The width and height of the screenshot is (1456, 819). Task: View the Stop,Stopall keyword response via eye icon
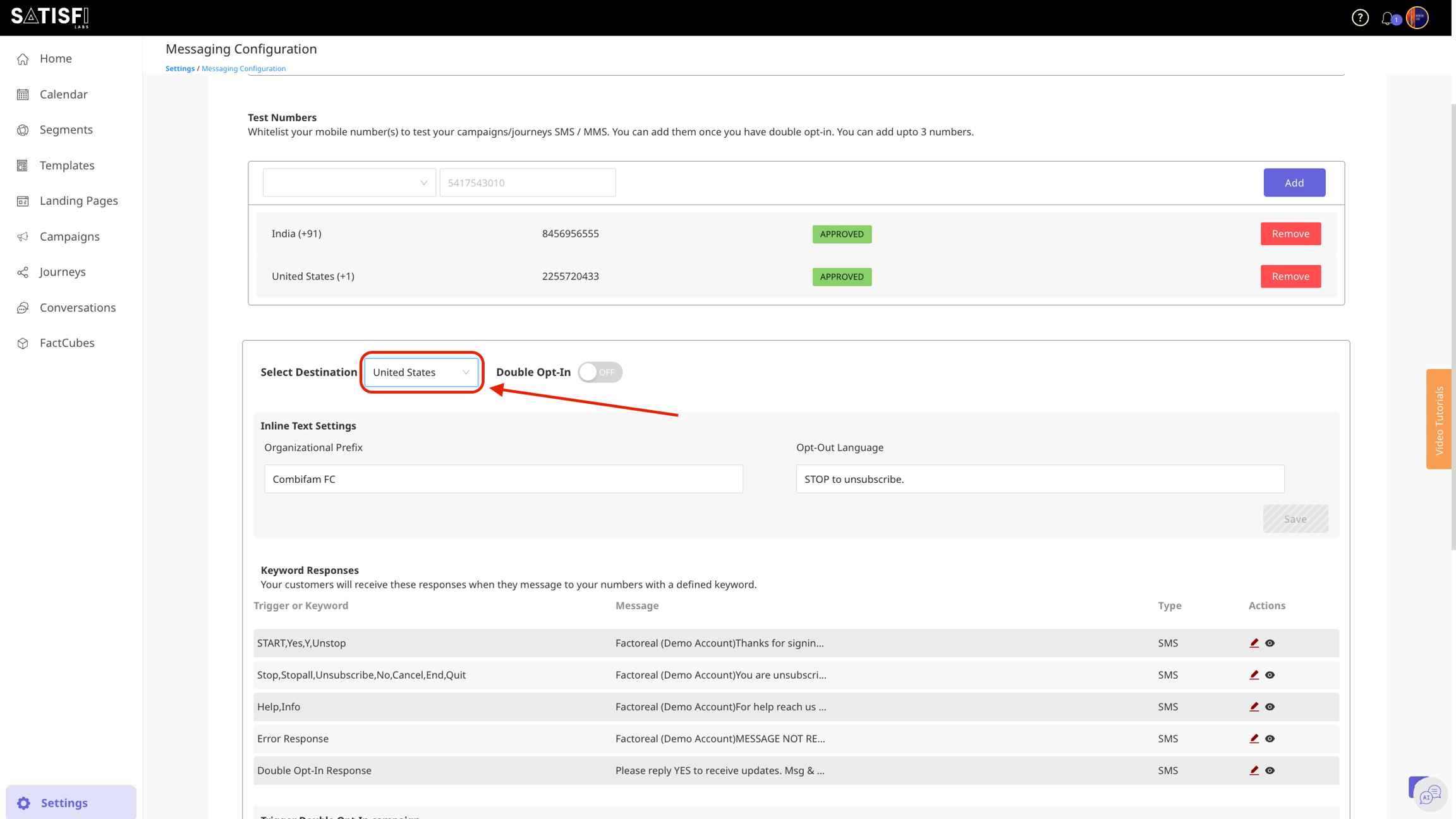(1270, 675)
